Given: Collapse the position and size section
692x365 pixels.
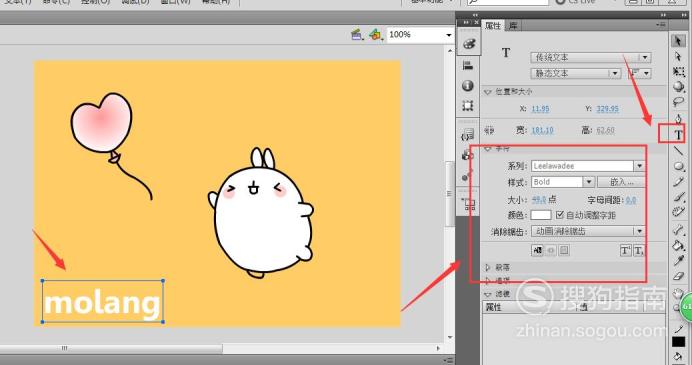Looking at the screenshot, I should (x=488, y=92).
